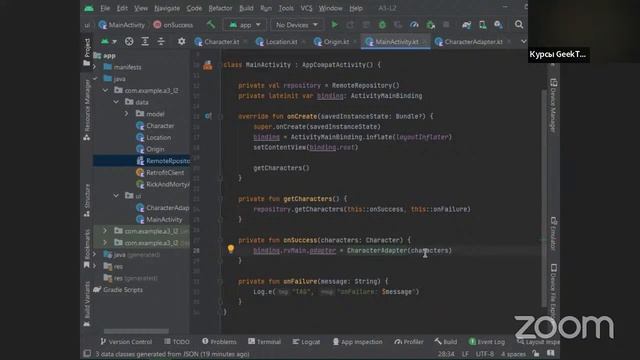The image size is (640, 360).
Task: Click the project panel horizontal scrollbar
Action: coord(136,331)
